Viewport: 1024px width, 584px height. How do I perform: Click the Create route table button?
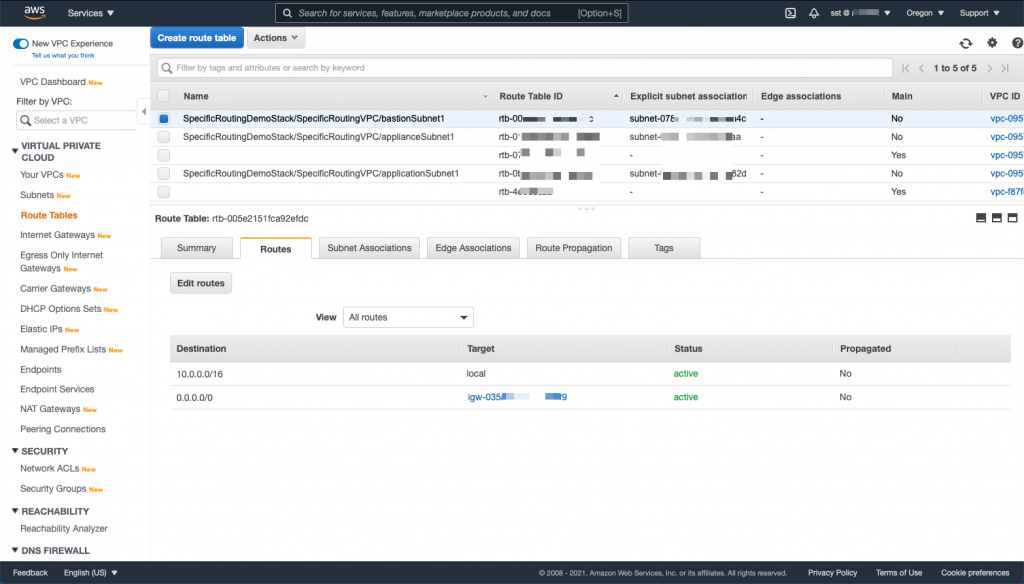tap(196, 37)
